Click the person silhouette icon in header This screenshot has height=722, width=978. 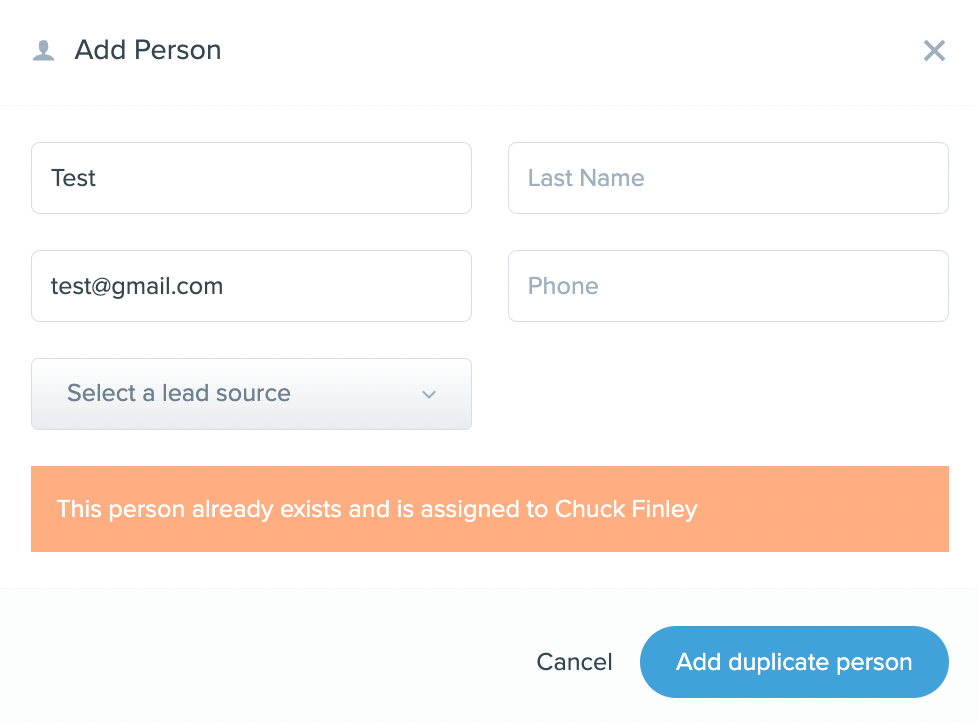coord(43,51)
